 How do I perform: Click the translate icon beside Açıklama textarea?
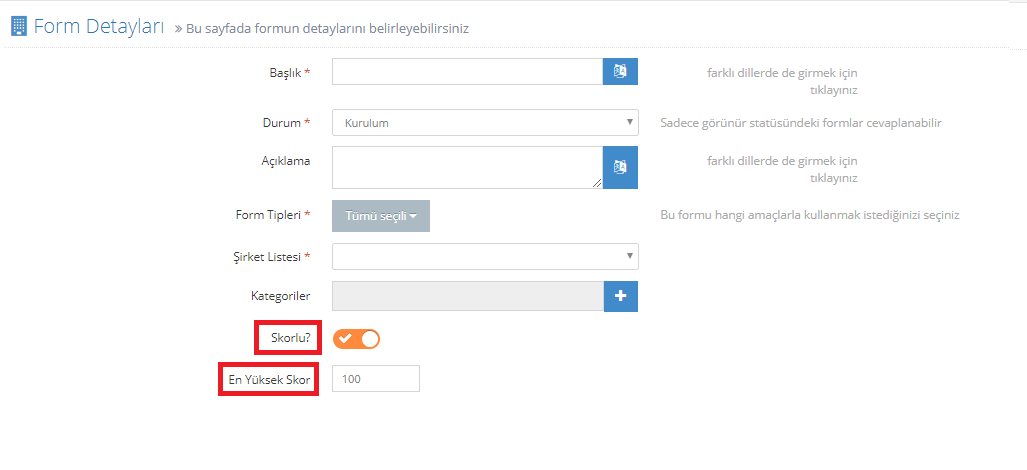(620, 168)
